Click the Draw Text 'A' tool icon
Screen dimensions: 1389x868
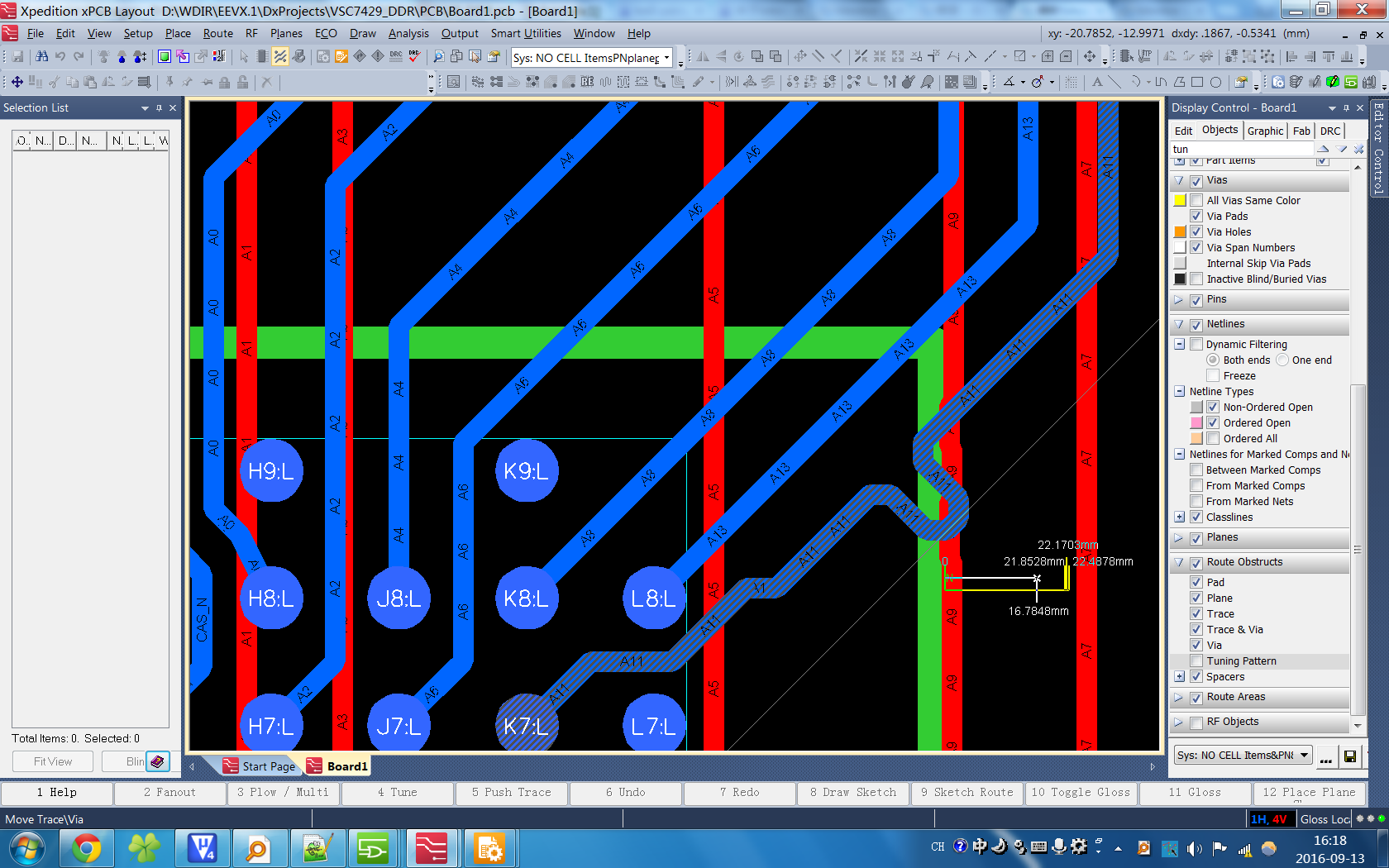(x=1097, y=82)
